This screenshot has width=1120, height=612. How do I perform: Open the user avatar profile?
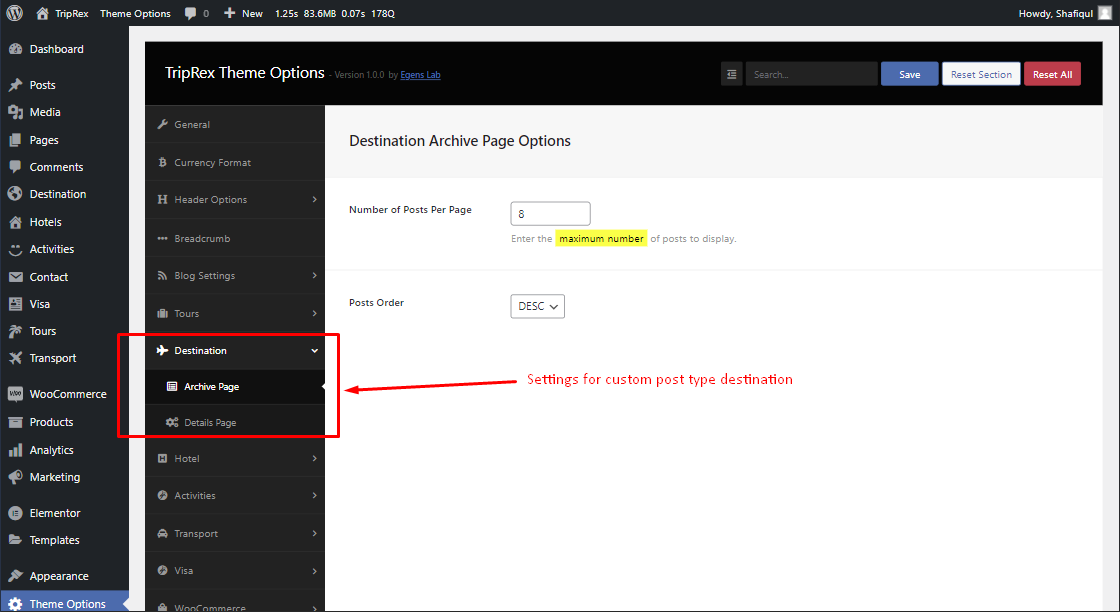1104,13
